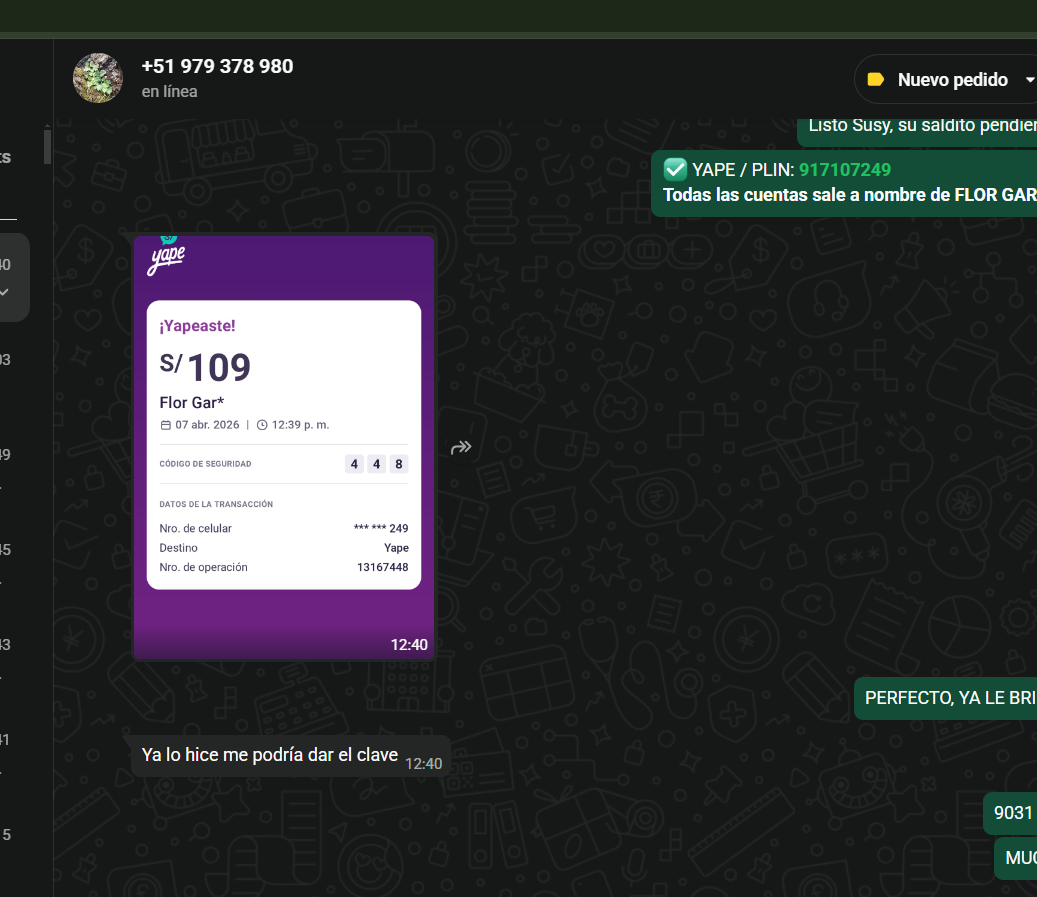The height and width of the screenshot is (897, 1037).
Task: Open the Yape receipt image
Action: tap(284, 447)
